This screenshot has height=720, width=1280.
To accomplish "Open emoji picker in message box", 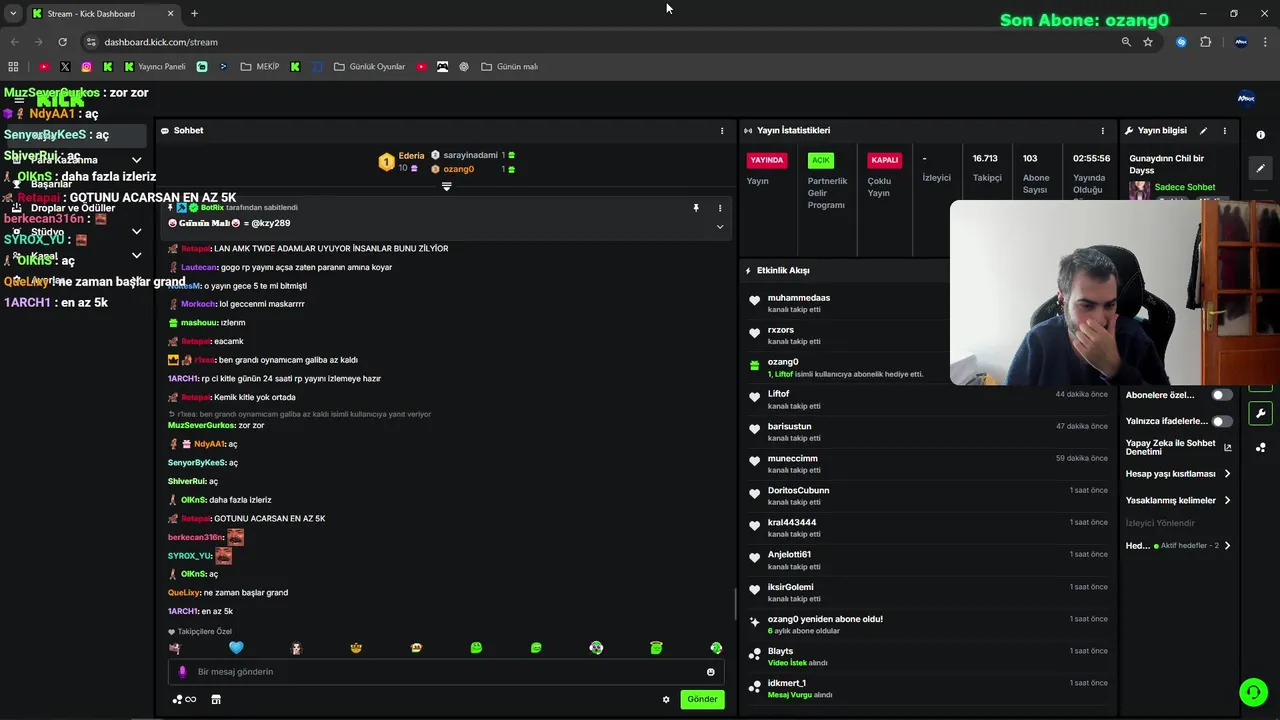I will (711, 672).
